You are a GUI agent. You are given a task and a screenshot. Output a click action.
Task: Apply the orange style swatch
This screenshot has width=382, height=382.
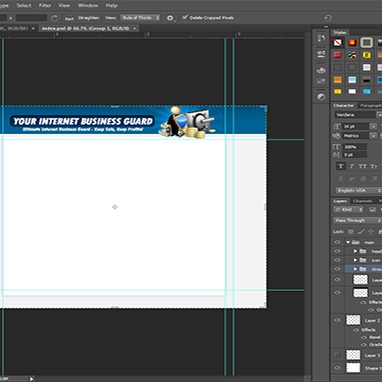[x=338, y=80]
